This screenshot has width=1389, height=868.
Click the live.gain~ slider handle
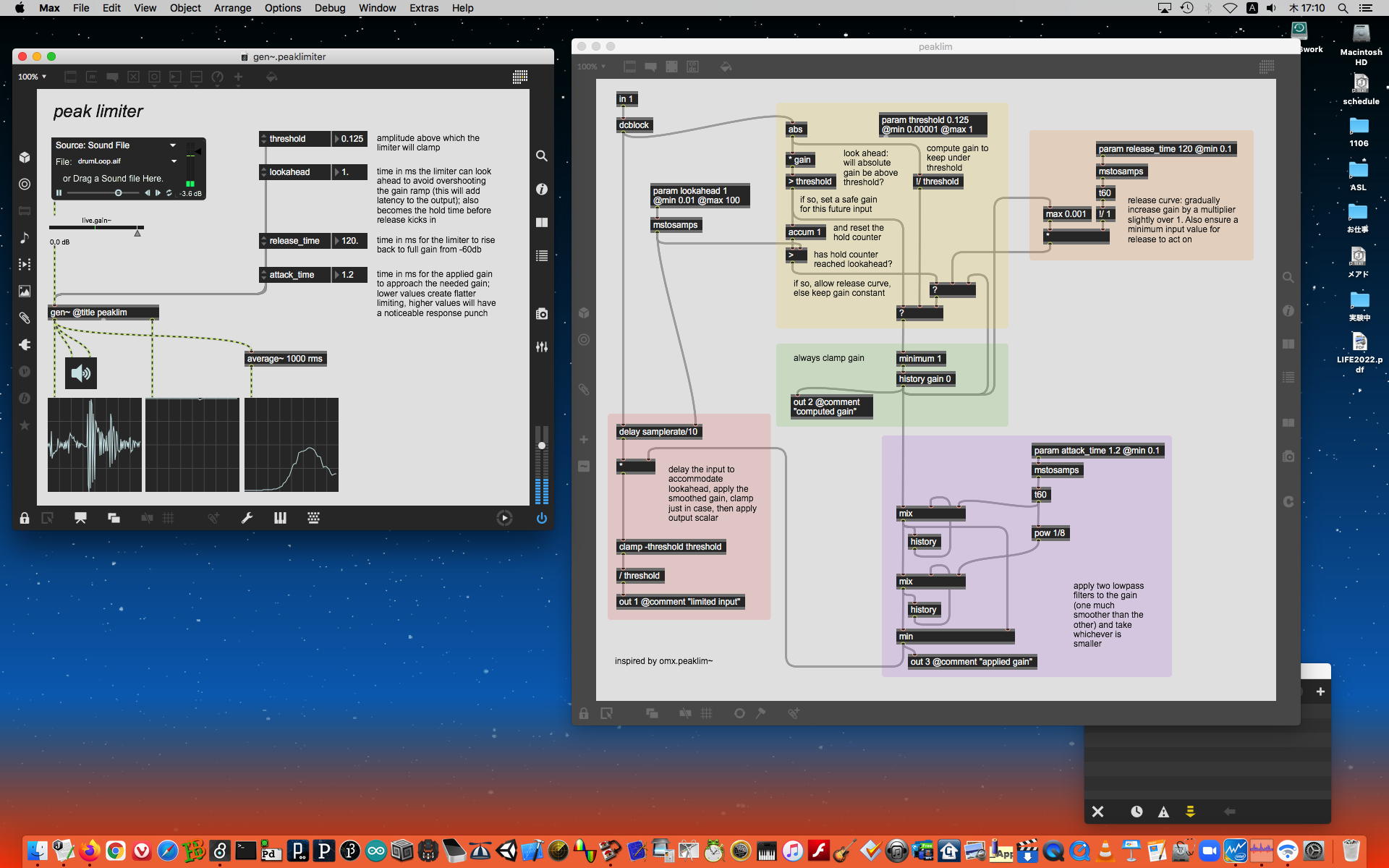137,232
